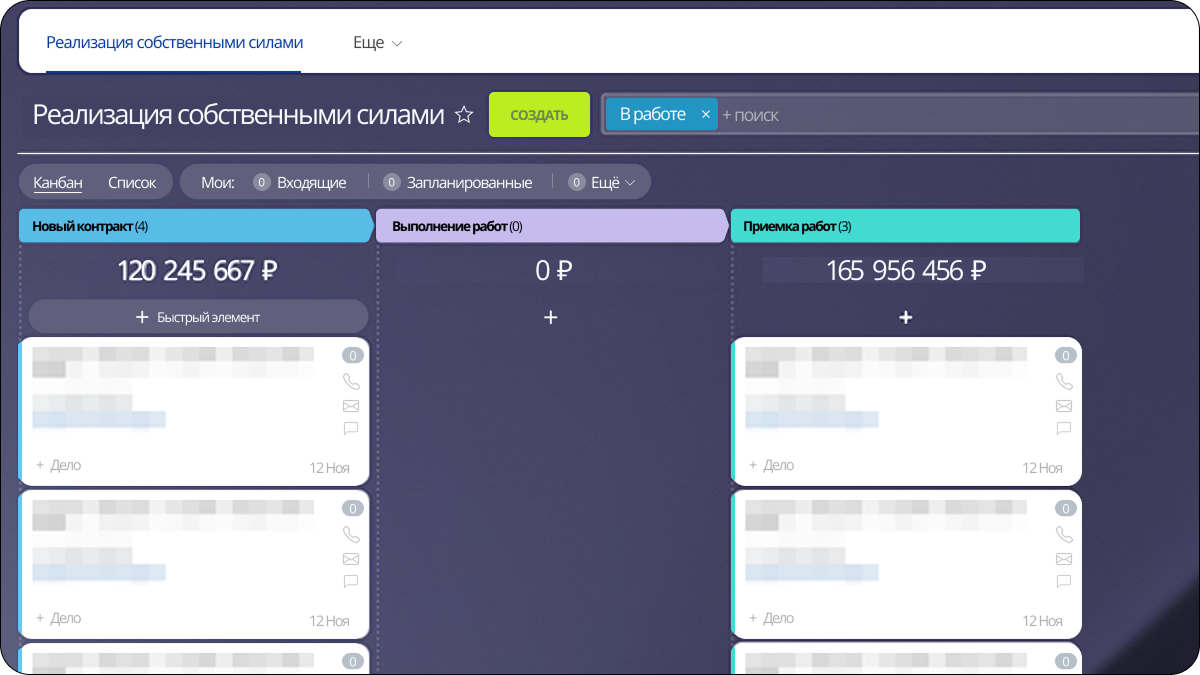Click the star icon next to Реализация собственными силами
1200x675 pixels.
[464, 115]
